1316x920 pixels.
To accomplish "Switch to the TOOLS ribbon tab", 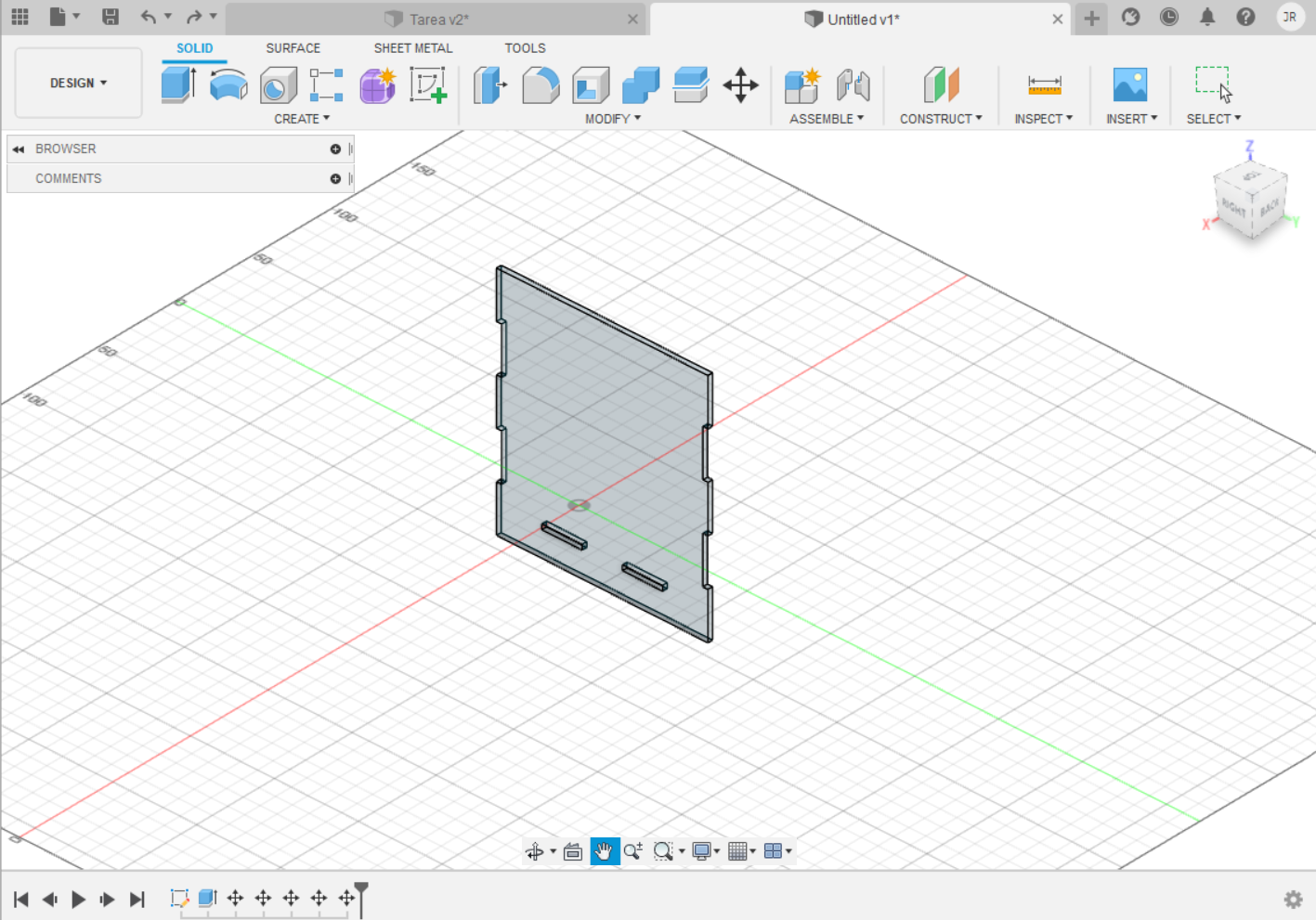I will point(526,48).
